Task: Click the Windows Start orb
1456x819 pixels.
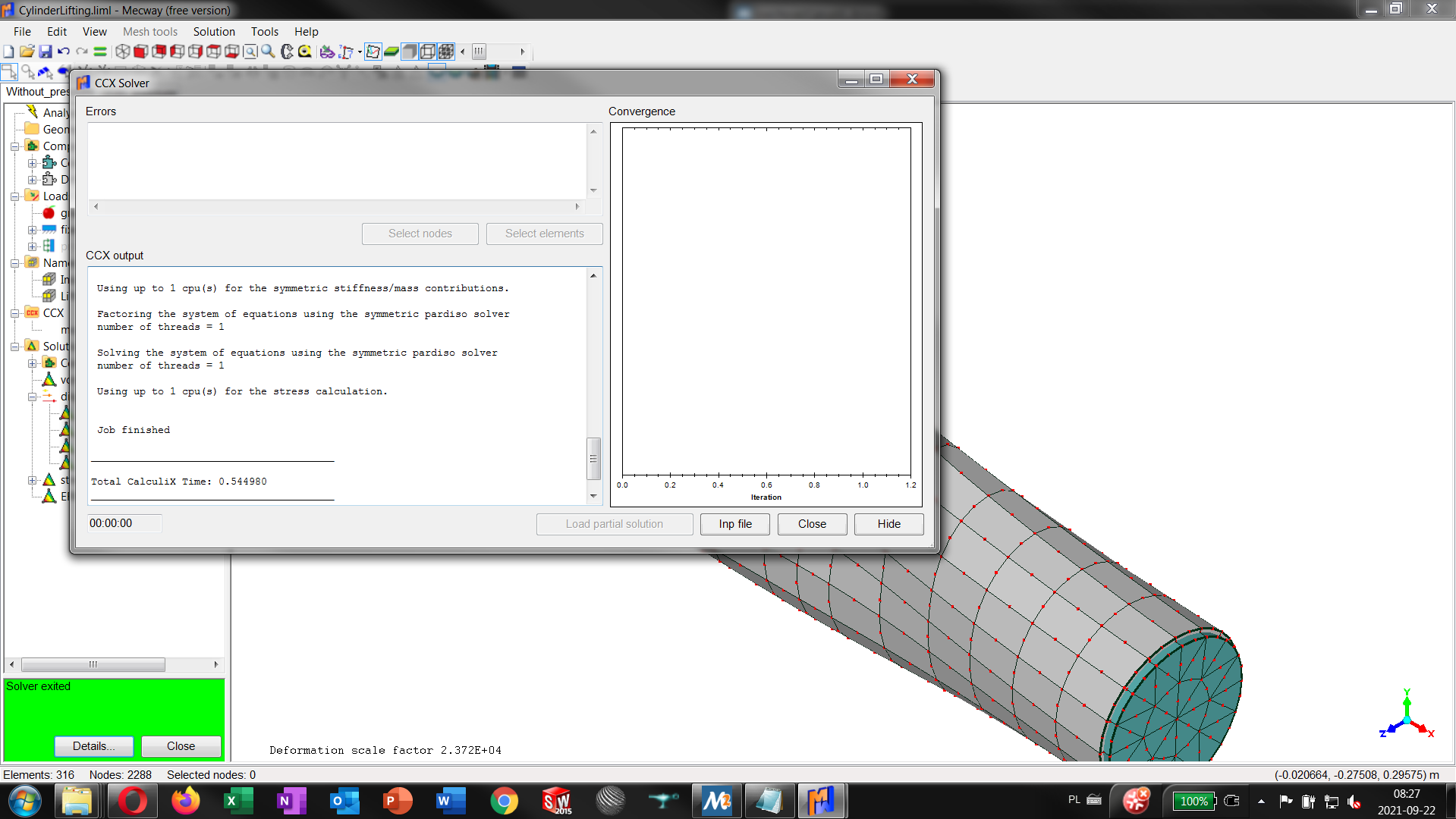Action: coord(24,801)
